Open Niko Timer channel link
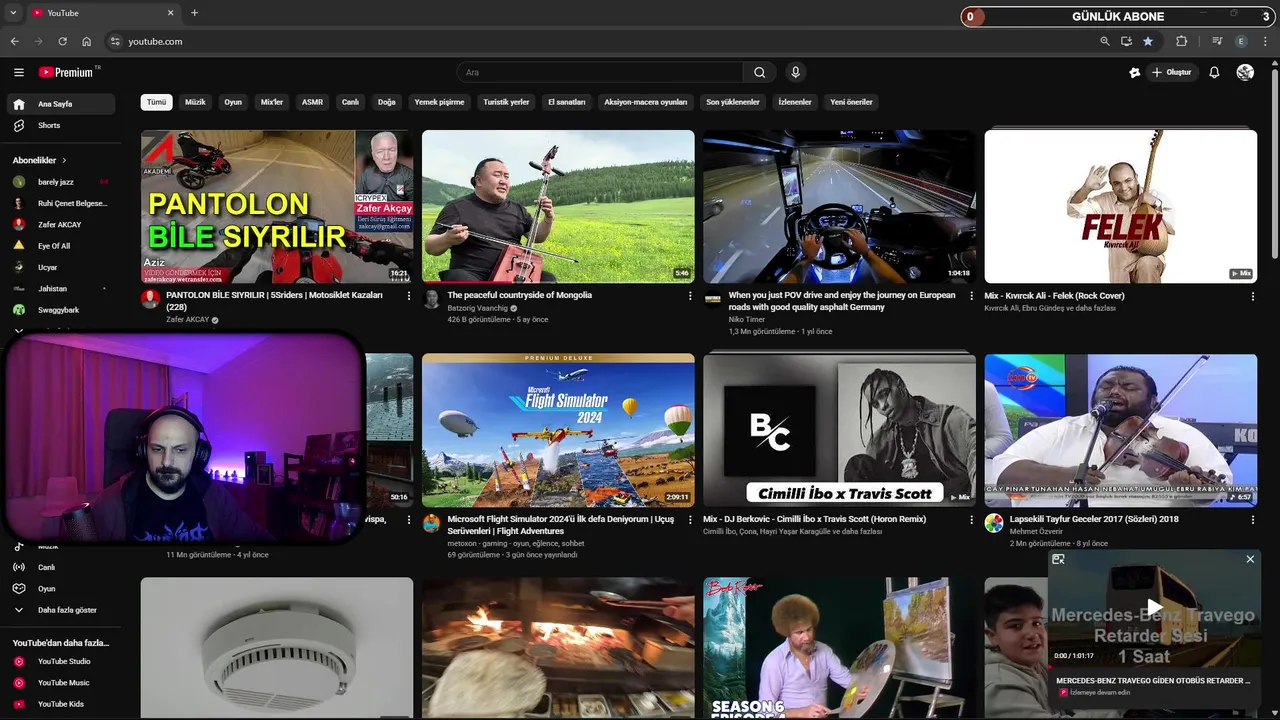Viewport: 1280px width, 720px height. (x=747, y=319)
